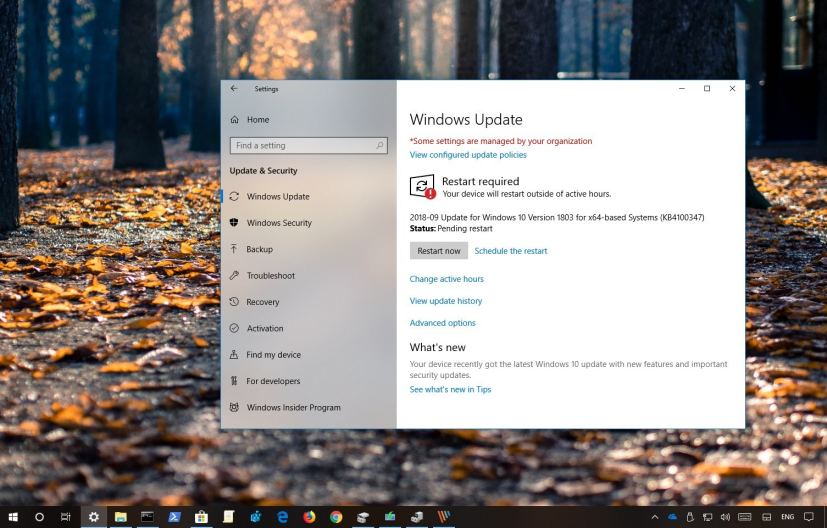The width and height of the screenshot is (827, 528).
Task: Open View update history
Action: click(446, 301)
